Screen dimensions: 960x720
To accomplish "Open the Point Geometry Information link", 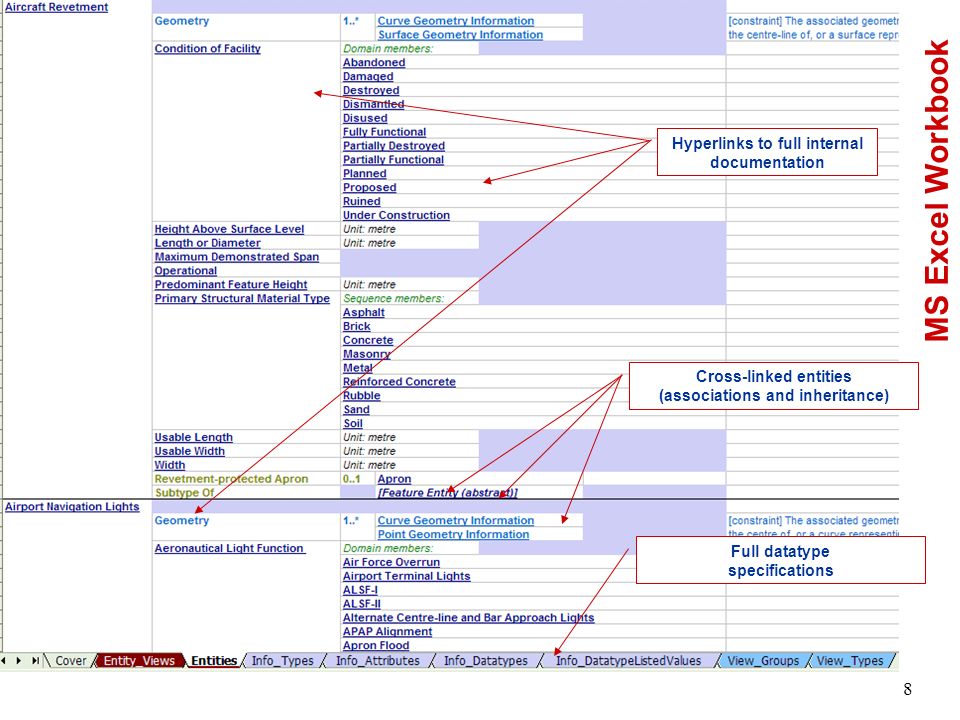I will (x=453, y=534).
